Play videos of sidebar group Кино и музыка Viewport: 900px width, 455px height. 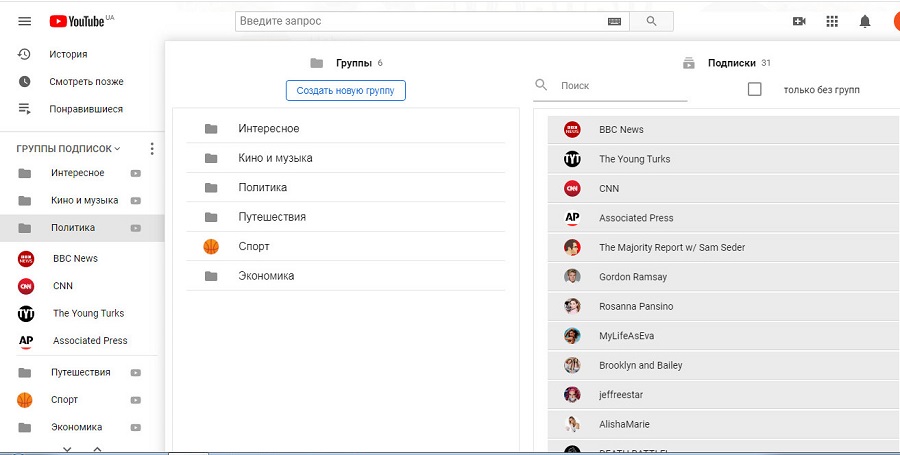135,201
